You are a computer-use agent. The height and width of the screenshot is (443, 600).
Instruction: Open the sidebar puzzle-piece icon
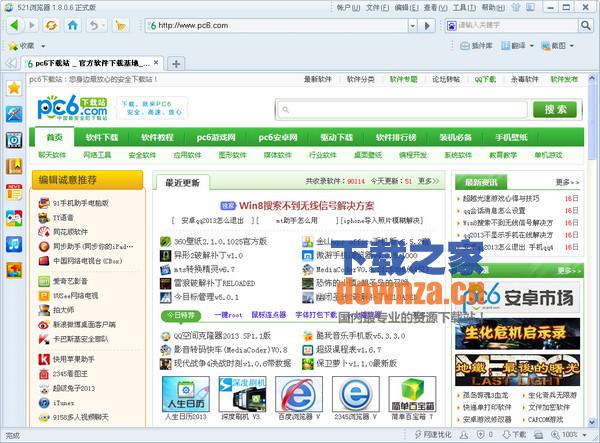14,270
